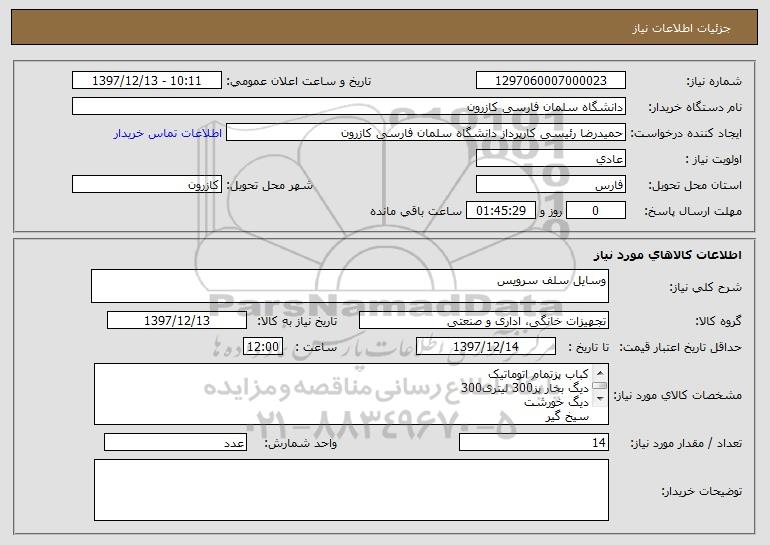Click the counting unit field عدد

click(x=175, y=442)
